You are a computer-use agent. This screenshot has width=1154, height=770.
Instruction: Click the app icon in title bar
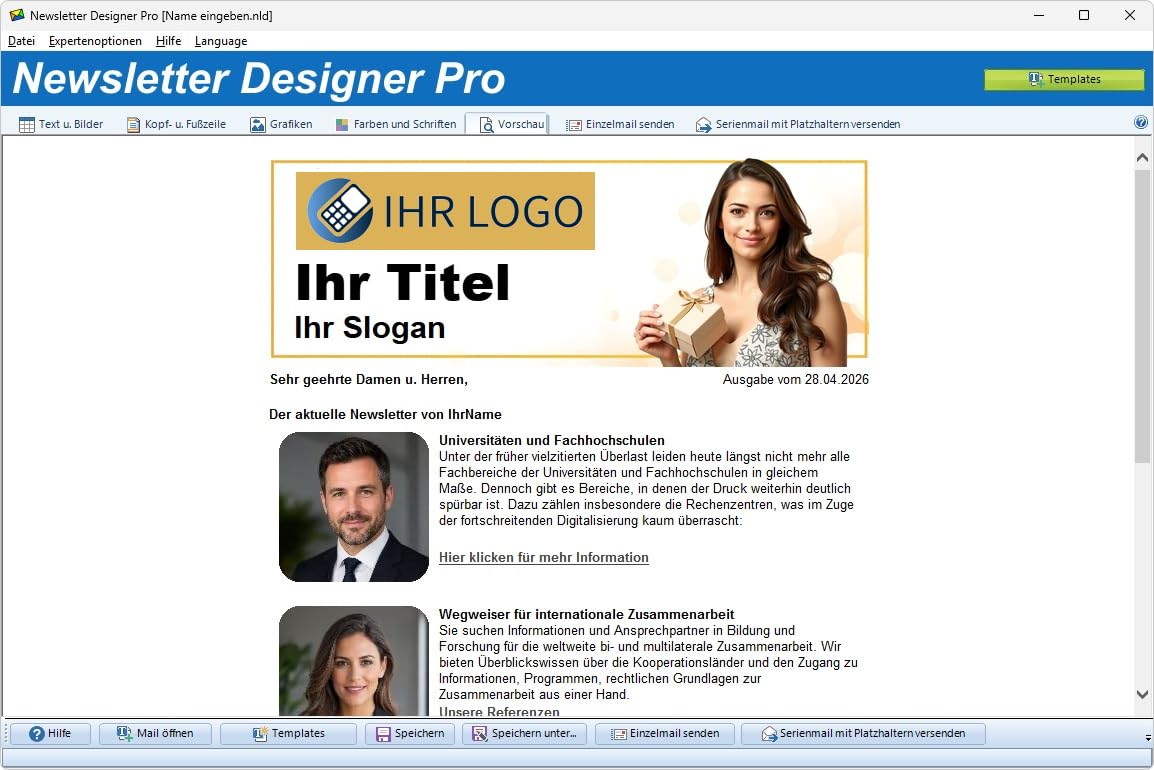(x=16, y=15)
